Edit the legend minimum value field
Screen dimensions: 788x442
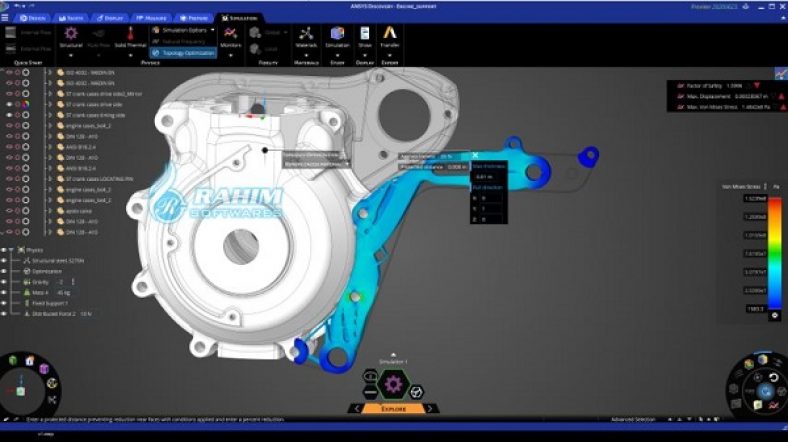755,308
